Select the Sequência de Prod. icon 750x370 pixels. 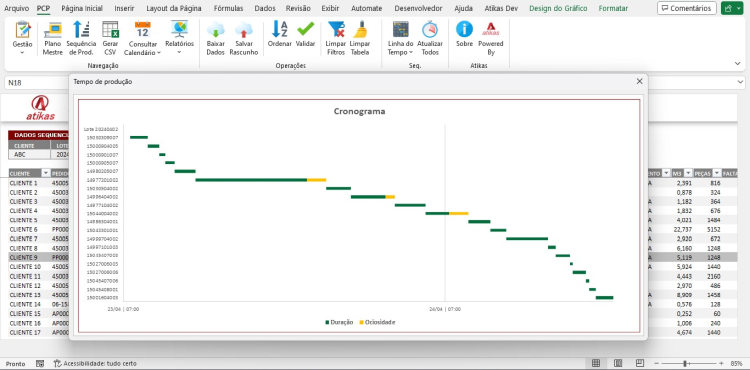(81, 30)
